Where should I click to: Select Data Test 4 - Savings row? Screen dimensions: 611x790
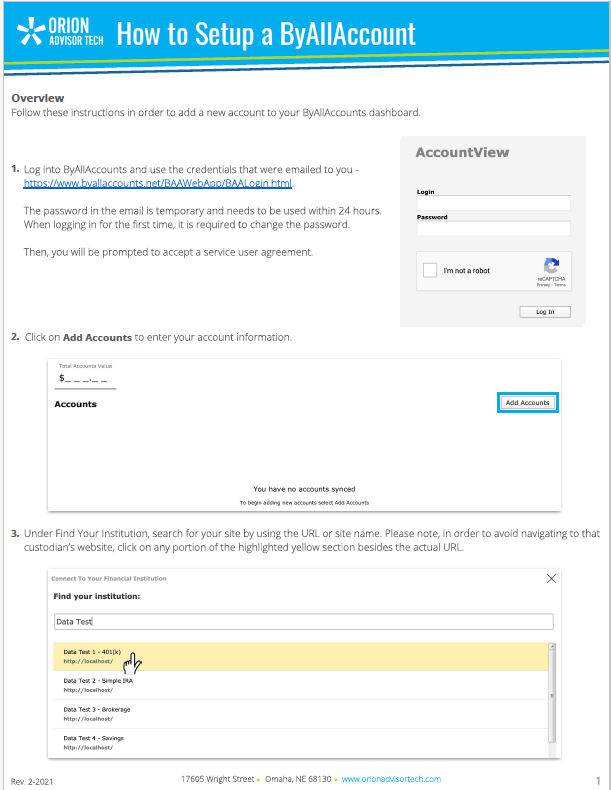pos(301,743)
